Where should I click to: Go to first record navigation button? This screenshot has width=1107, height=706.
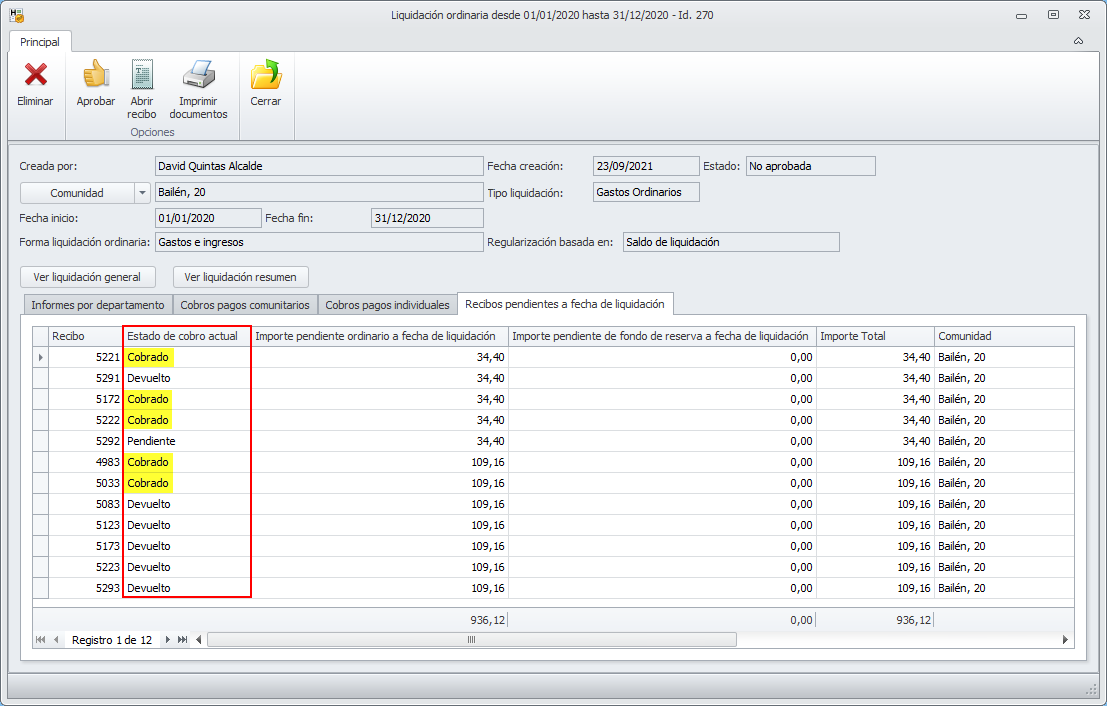[x=40, y=640]
